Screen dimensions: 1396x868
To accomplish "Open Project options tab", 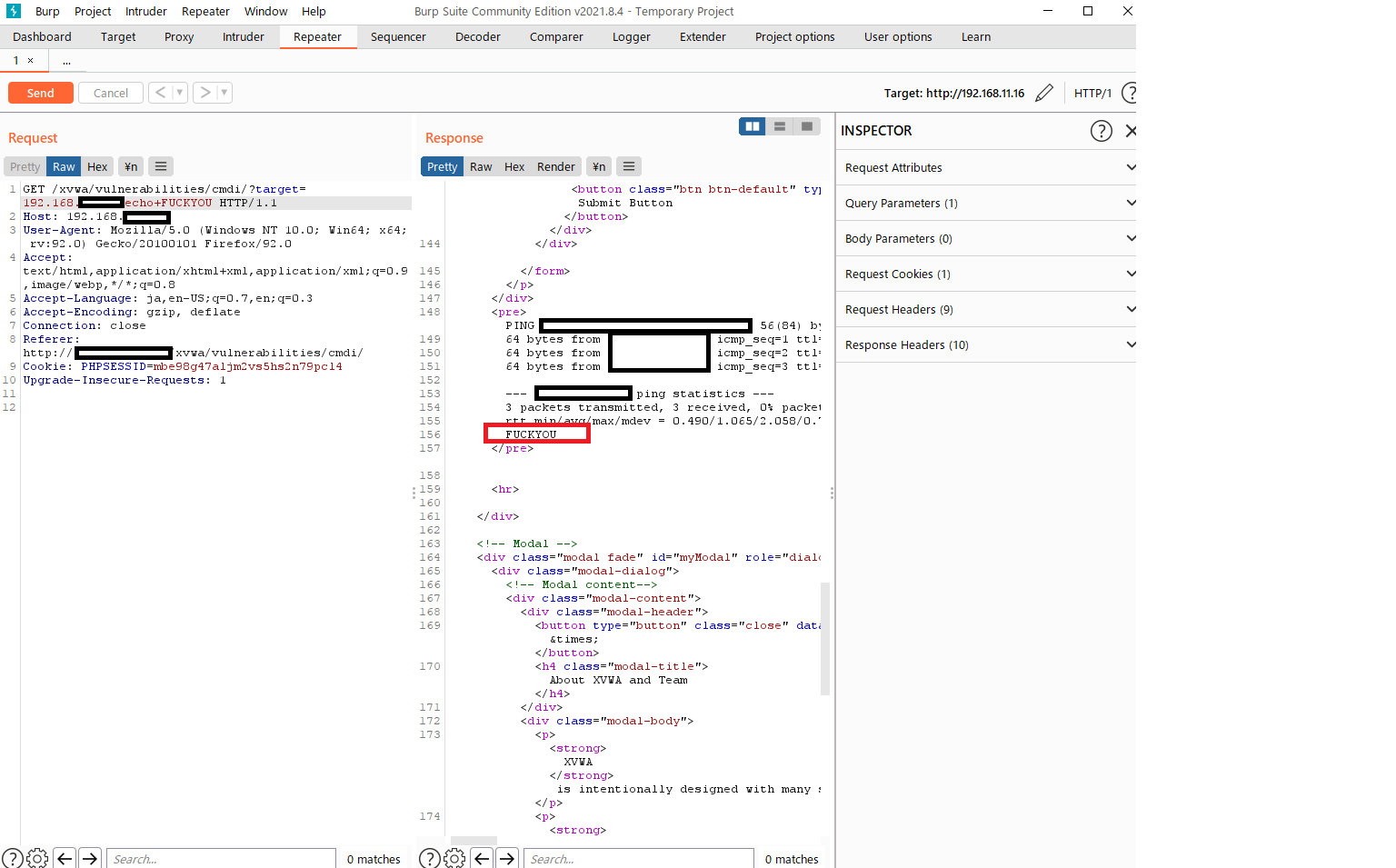I will point(795,36).
